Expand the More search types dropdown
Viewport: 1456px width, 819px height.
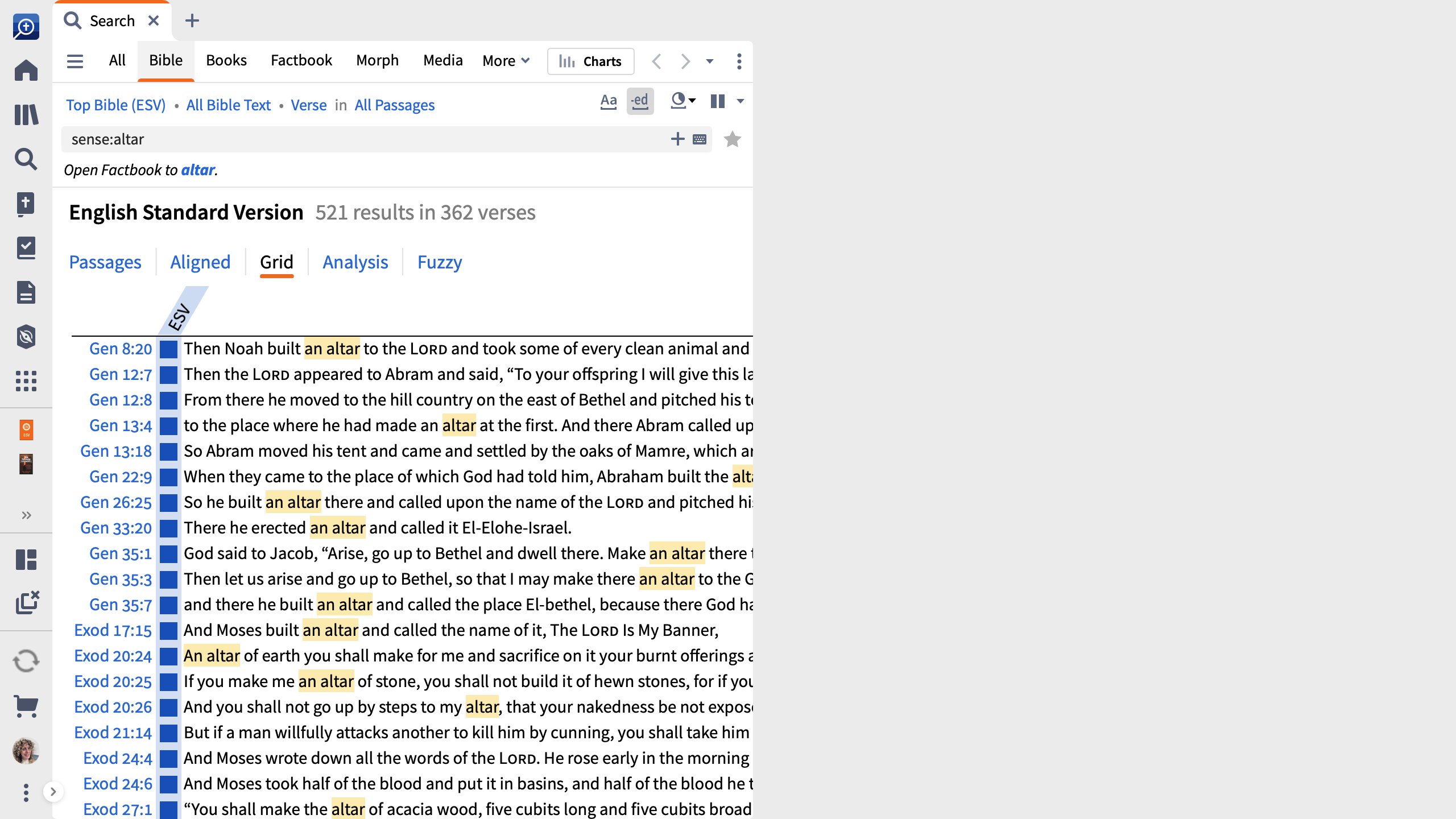click(x=506, y=61)
